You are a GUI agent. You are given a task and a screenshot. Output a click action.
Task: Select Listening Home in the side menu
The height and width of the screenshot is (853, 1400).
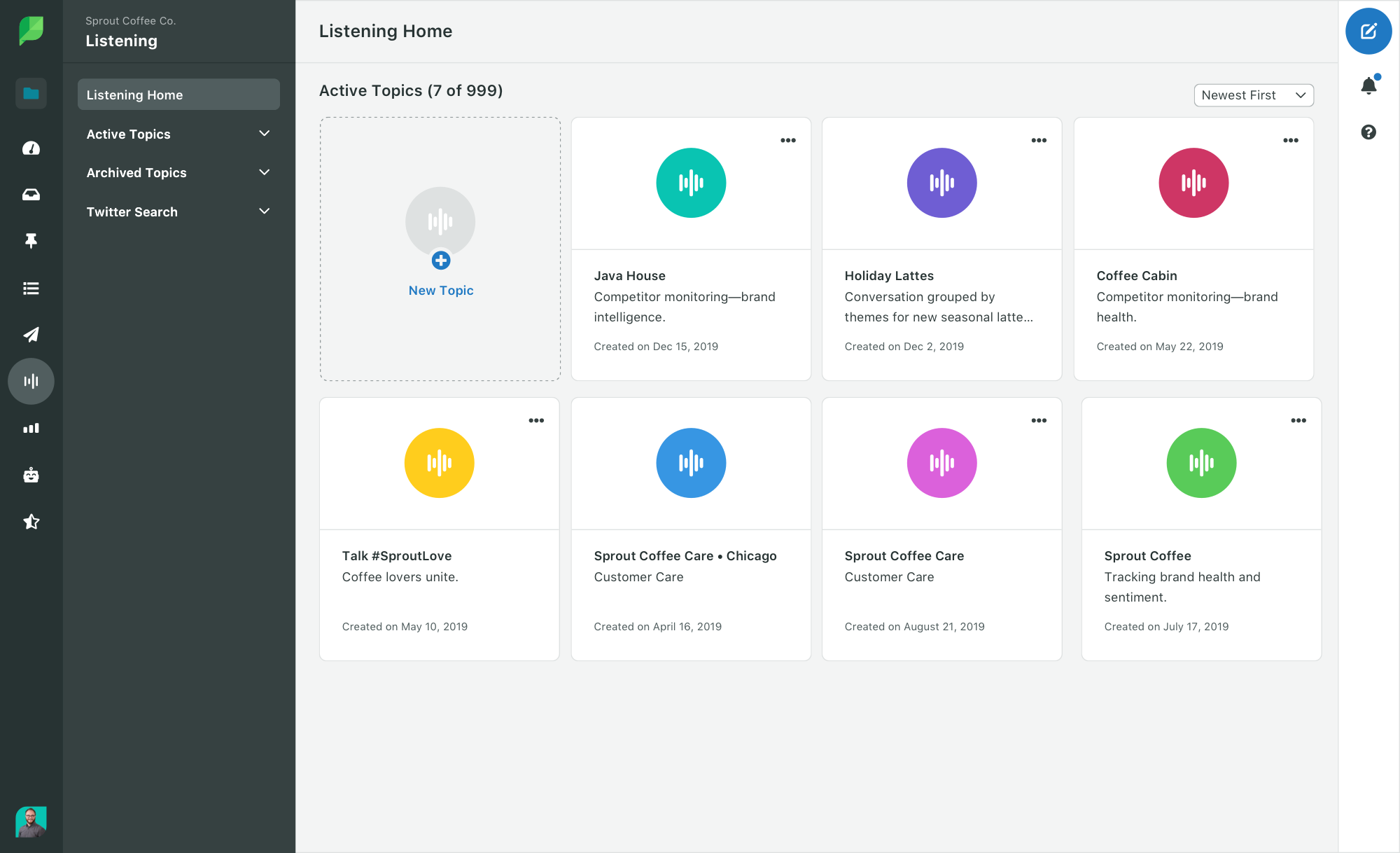(178, 95)
